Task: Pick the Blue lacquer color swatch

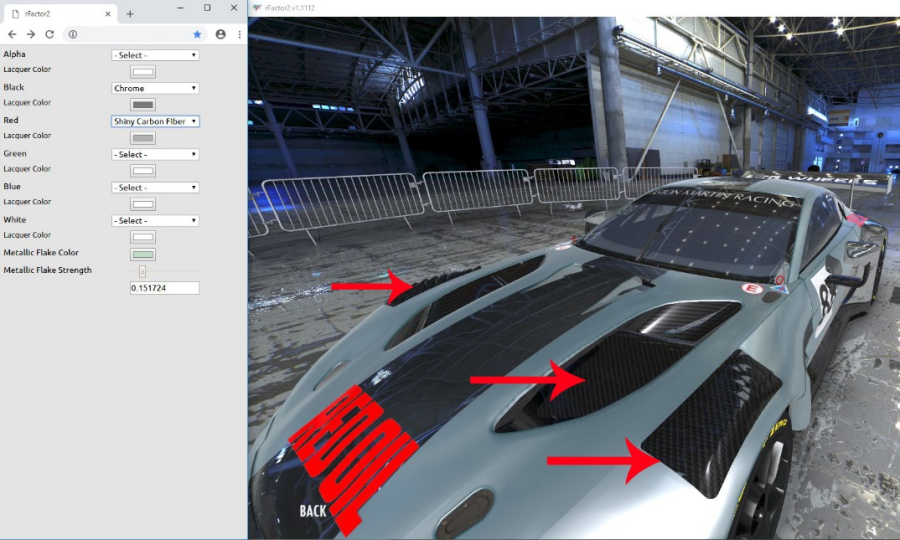Action: click(x=143, y=204)
